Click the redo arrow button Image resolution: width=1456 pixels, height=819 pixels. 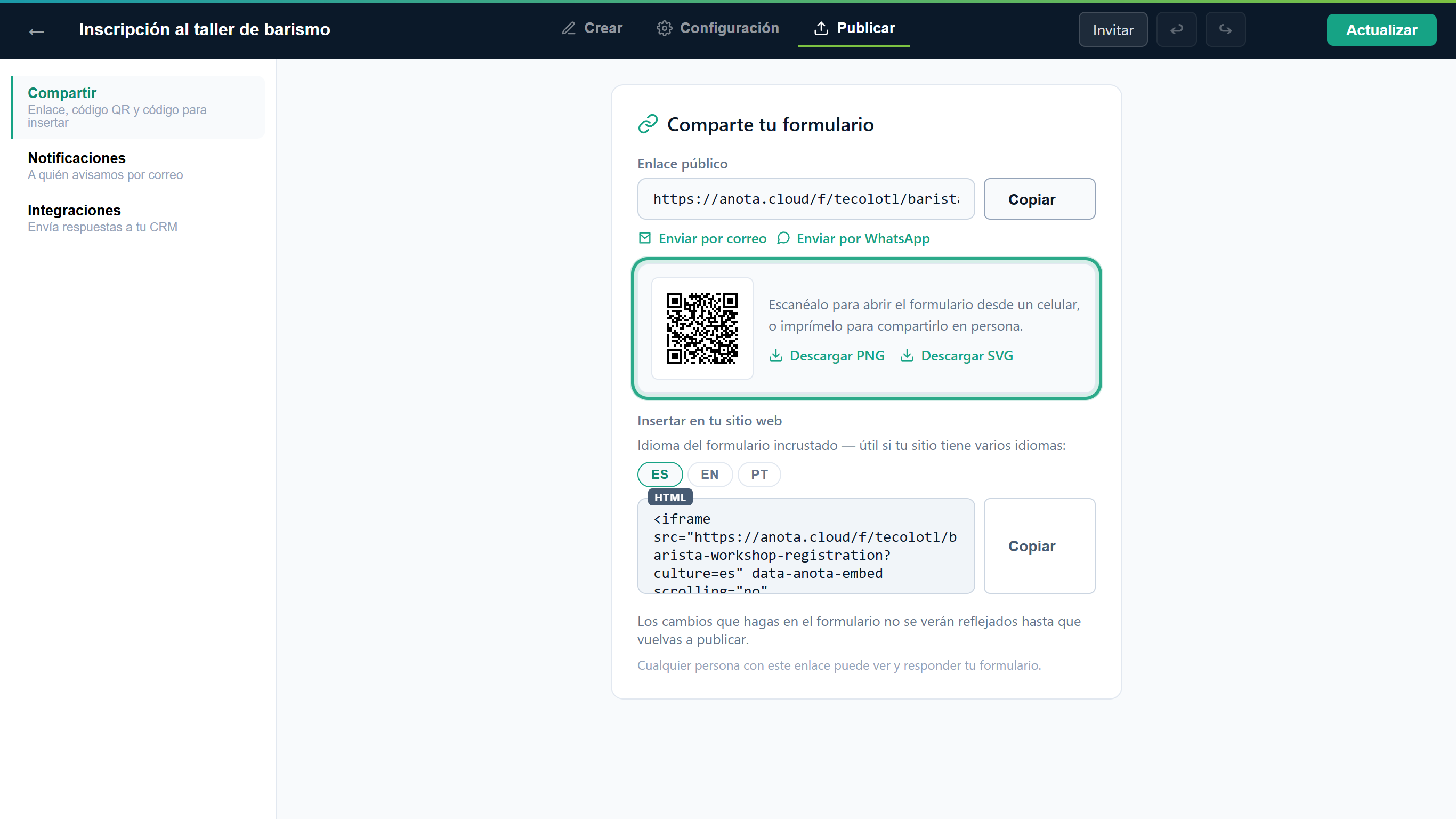[1225, 29]
